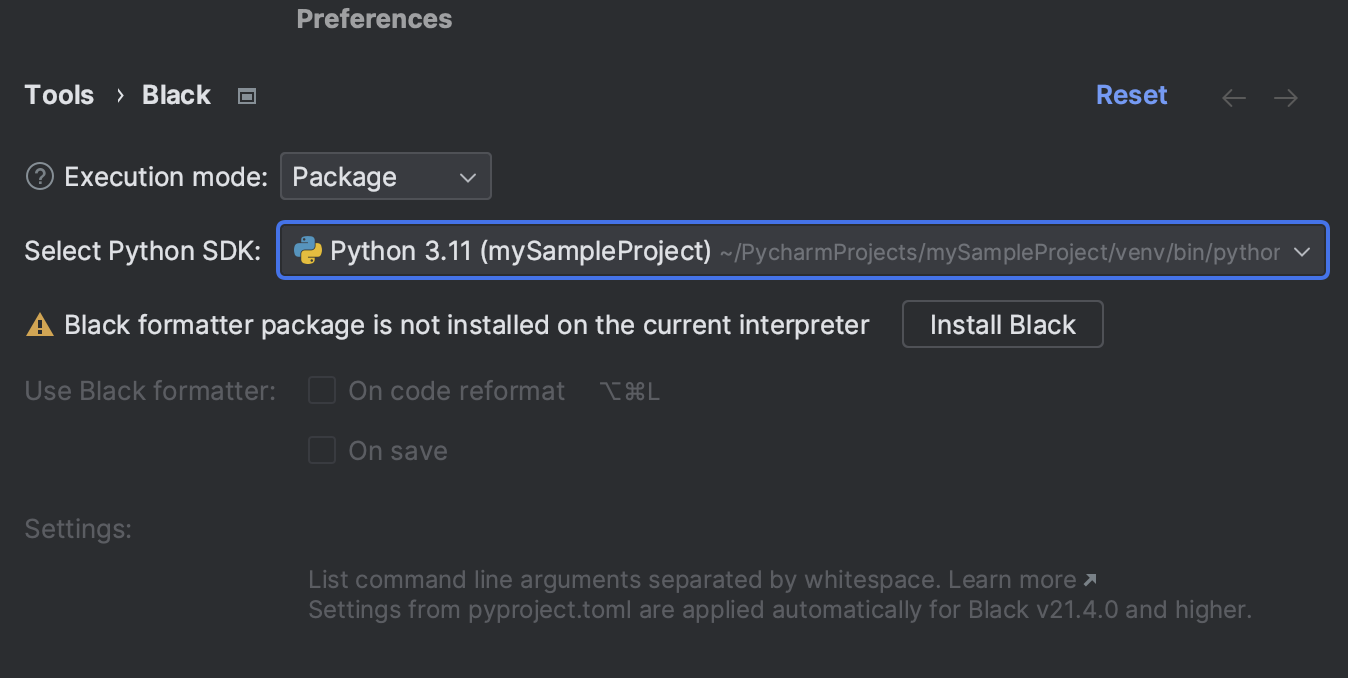
Task: Click the warning triangle about Black formatter
Action: pos(39,324)
